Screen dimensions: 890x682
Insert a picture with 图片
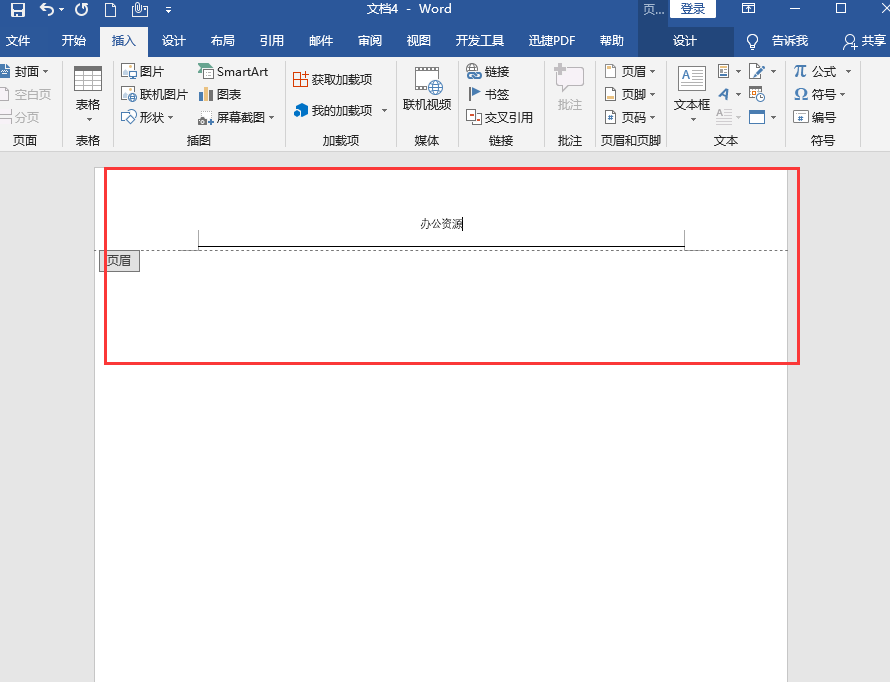tap(143, 71)
